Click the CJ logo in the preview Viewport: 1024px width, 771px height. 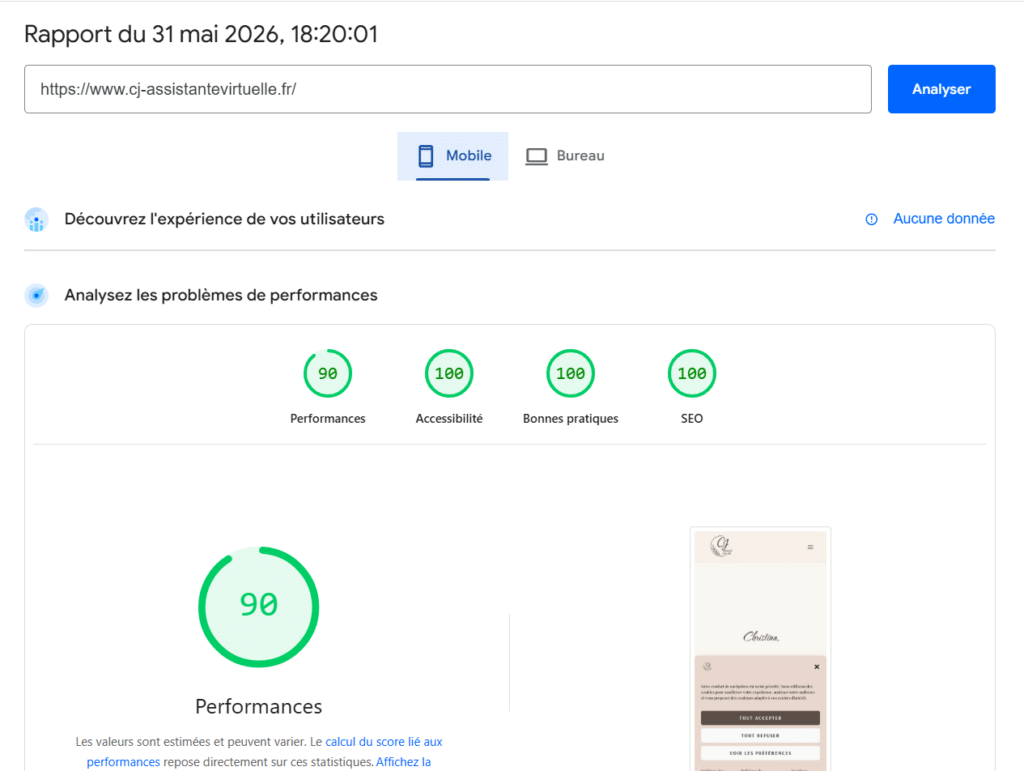click(722, 546)
